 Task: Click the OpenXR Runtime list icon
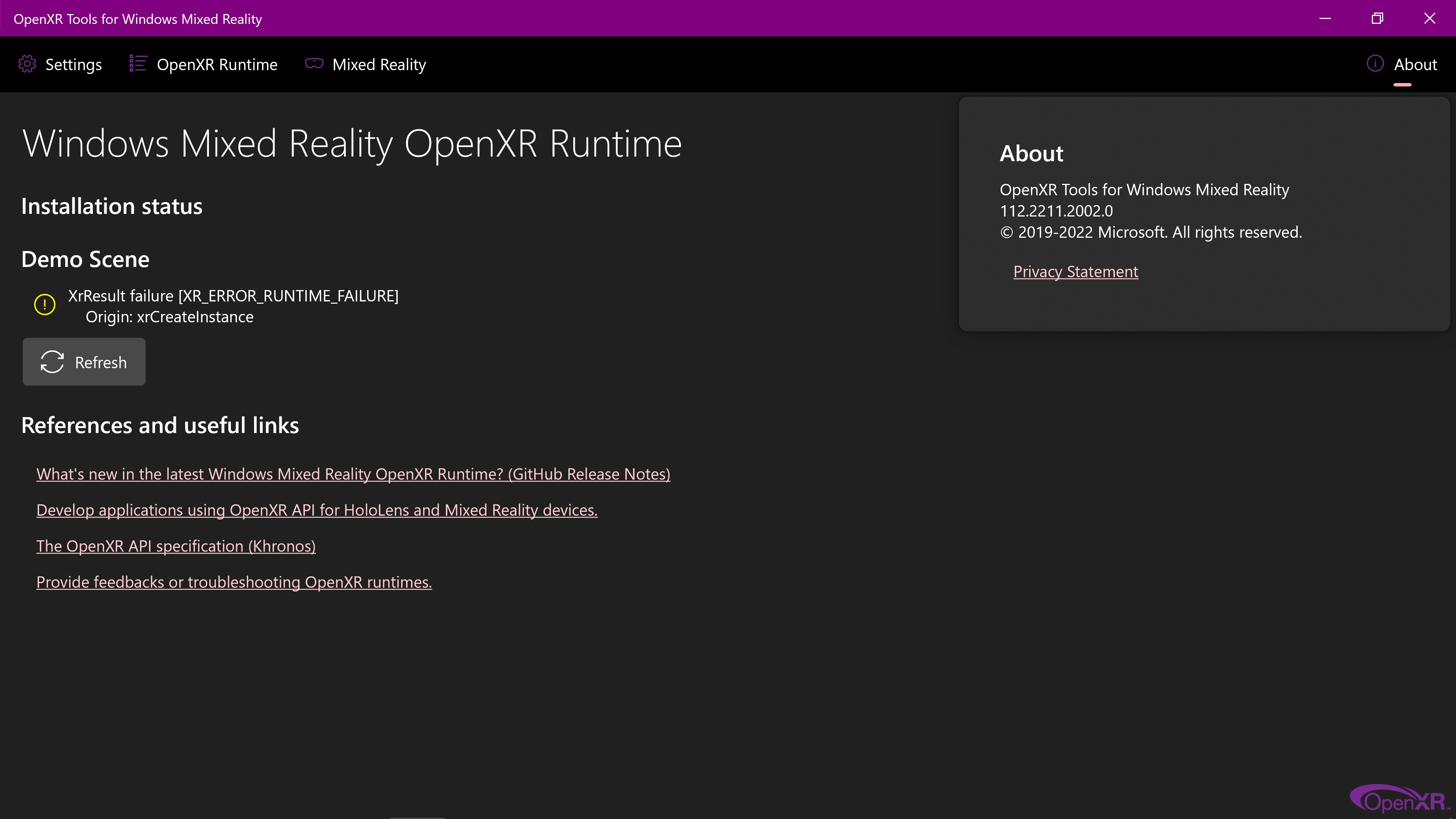coord(138,63)
